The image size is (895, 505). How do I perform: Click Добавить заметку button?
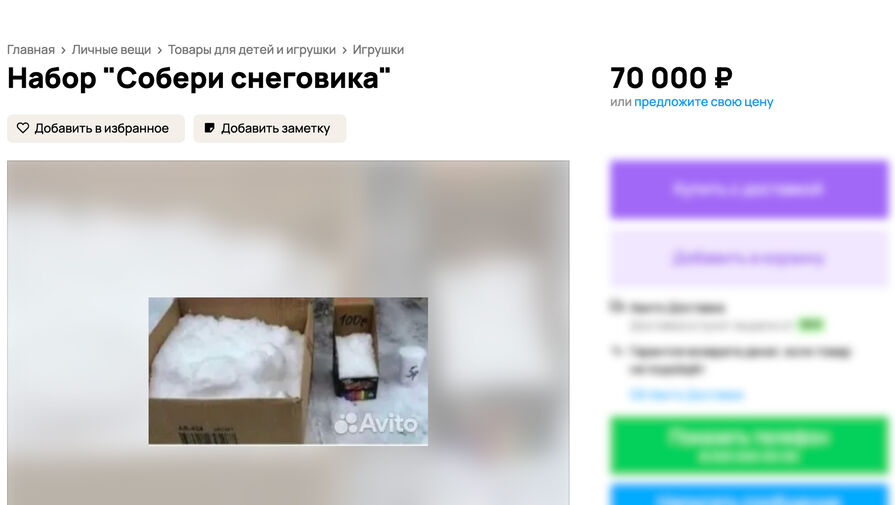coord(270,128)
